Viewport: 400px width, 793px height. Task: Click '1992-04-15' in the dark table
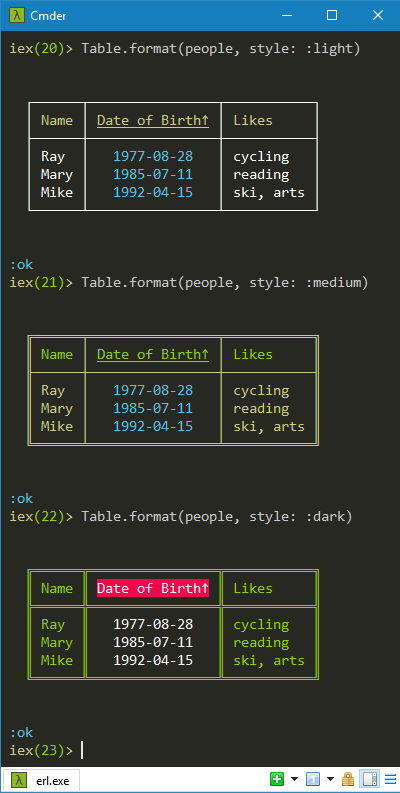[x=153, y=660]
